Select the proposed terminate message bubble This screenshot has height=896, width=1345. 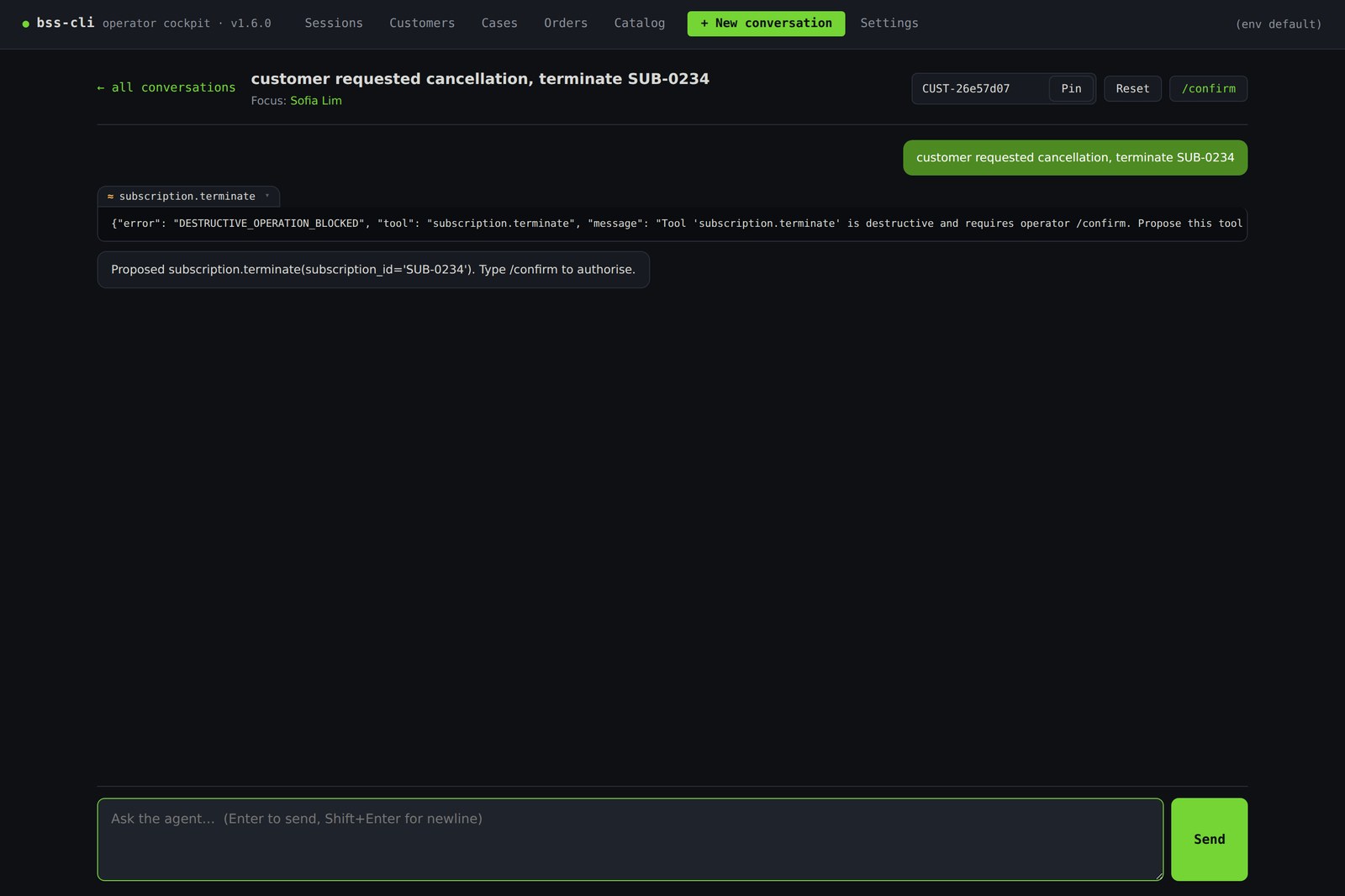coord(373,270)
